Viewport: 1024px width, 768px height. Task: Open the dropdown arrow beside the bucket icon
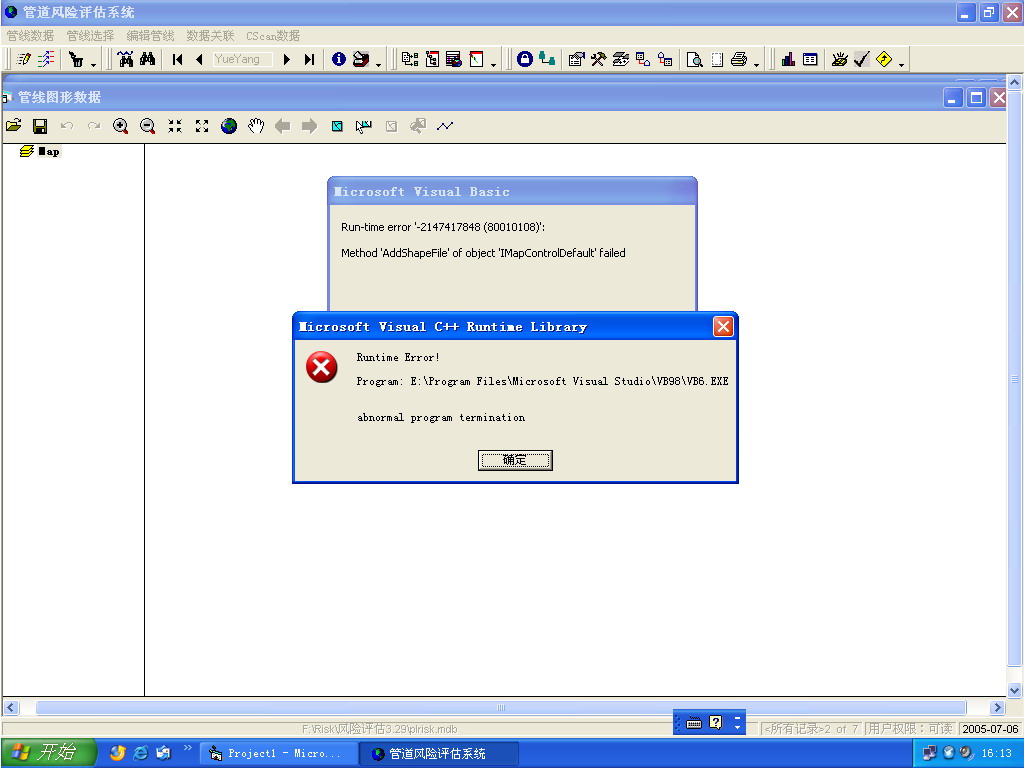click(x=93, y=63)
